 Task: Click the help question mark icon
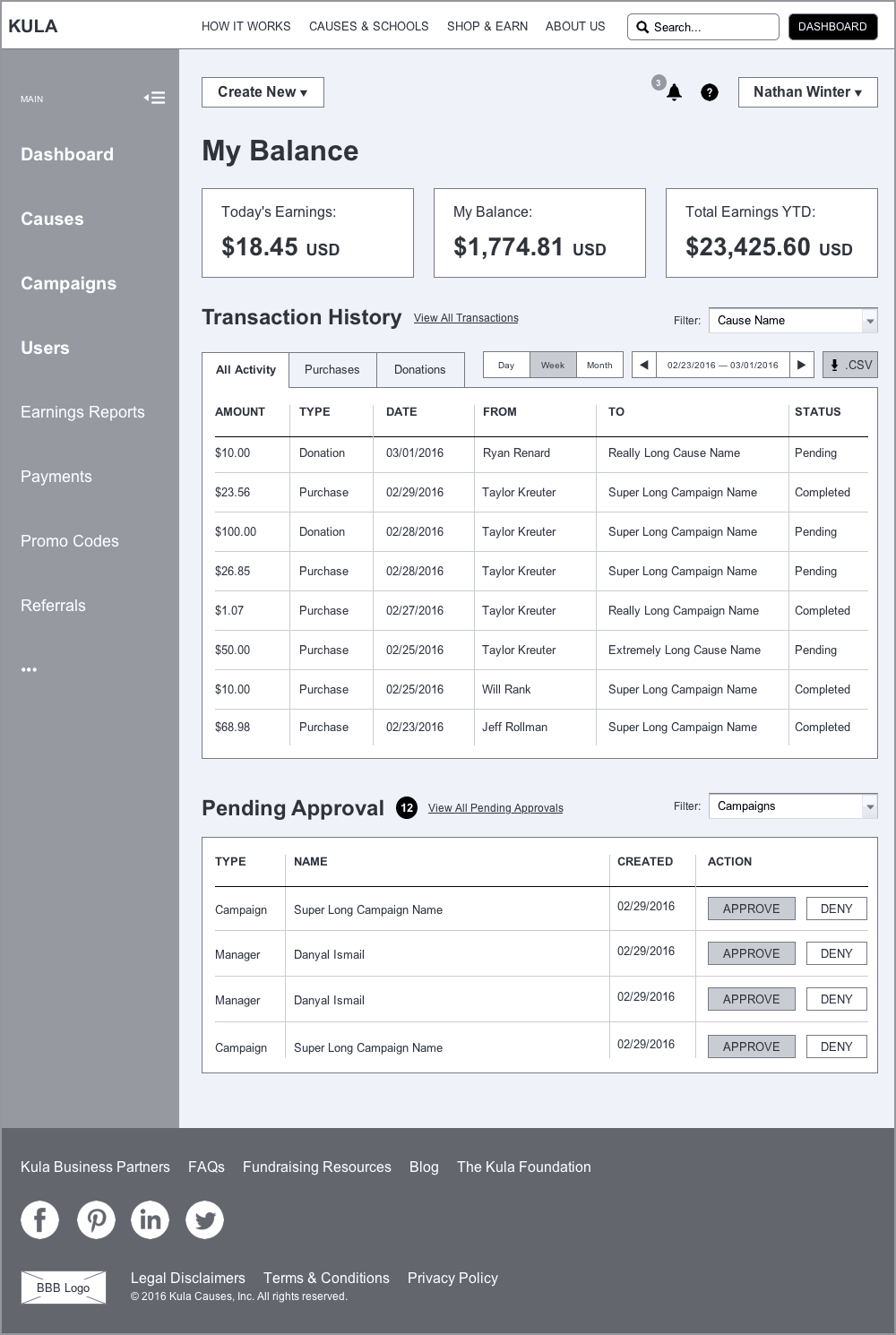[x=709, y=92]
